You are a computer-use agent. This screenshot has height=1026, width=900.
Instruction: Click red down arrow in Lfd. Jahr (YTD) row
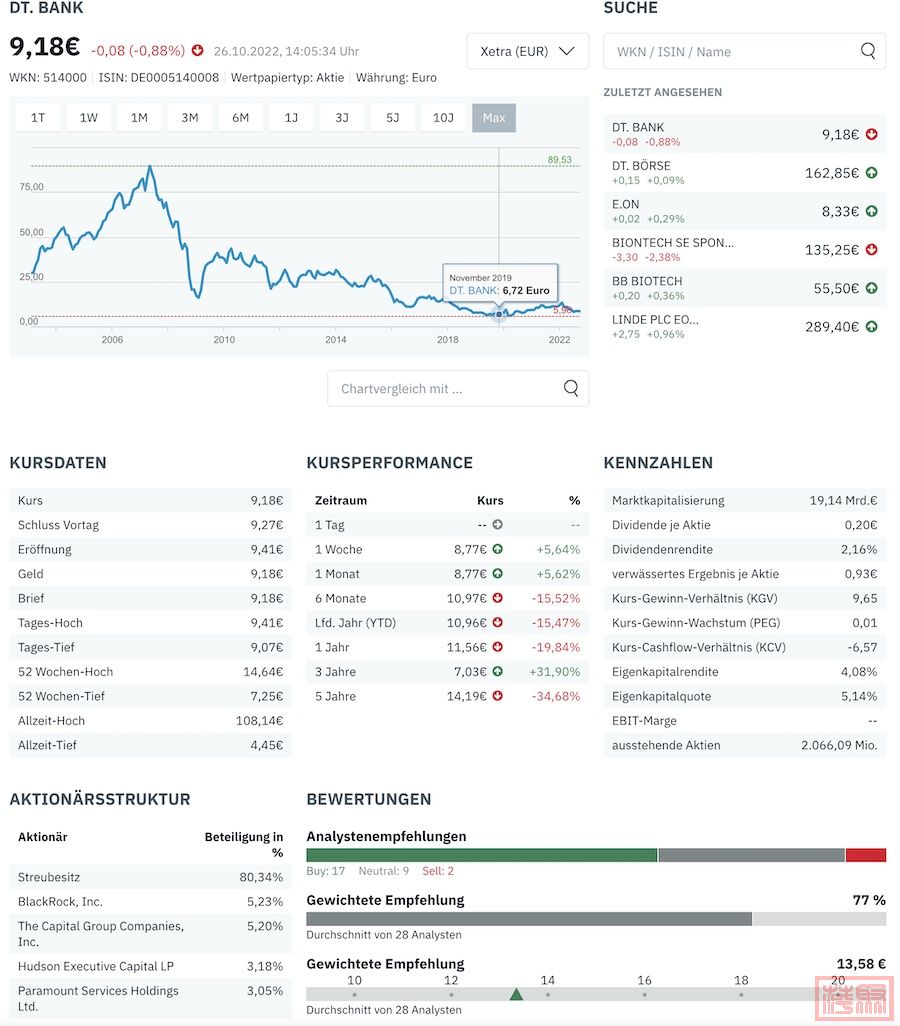(x=497, y=622)
